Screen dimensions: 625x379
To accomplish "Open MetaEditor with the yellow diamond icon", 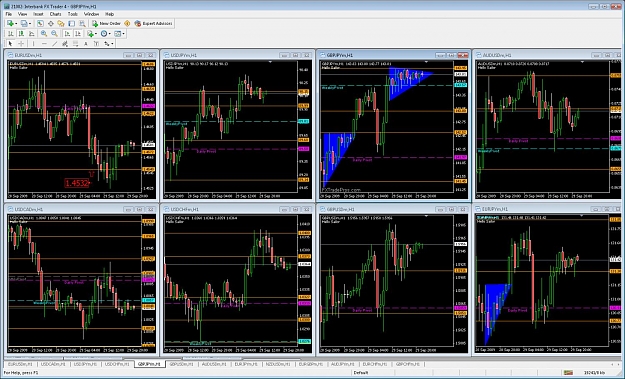I will (127, 24).
